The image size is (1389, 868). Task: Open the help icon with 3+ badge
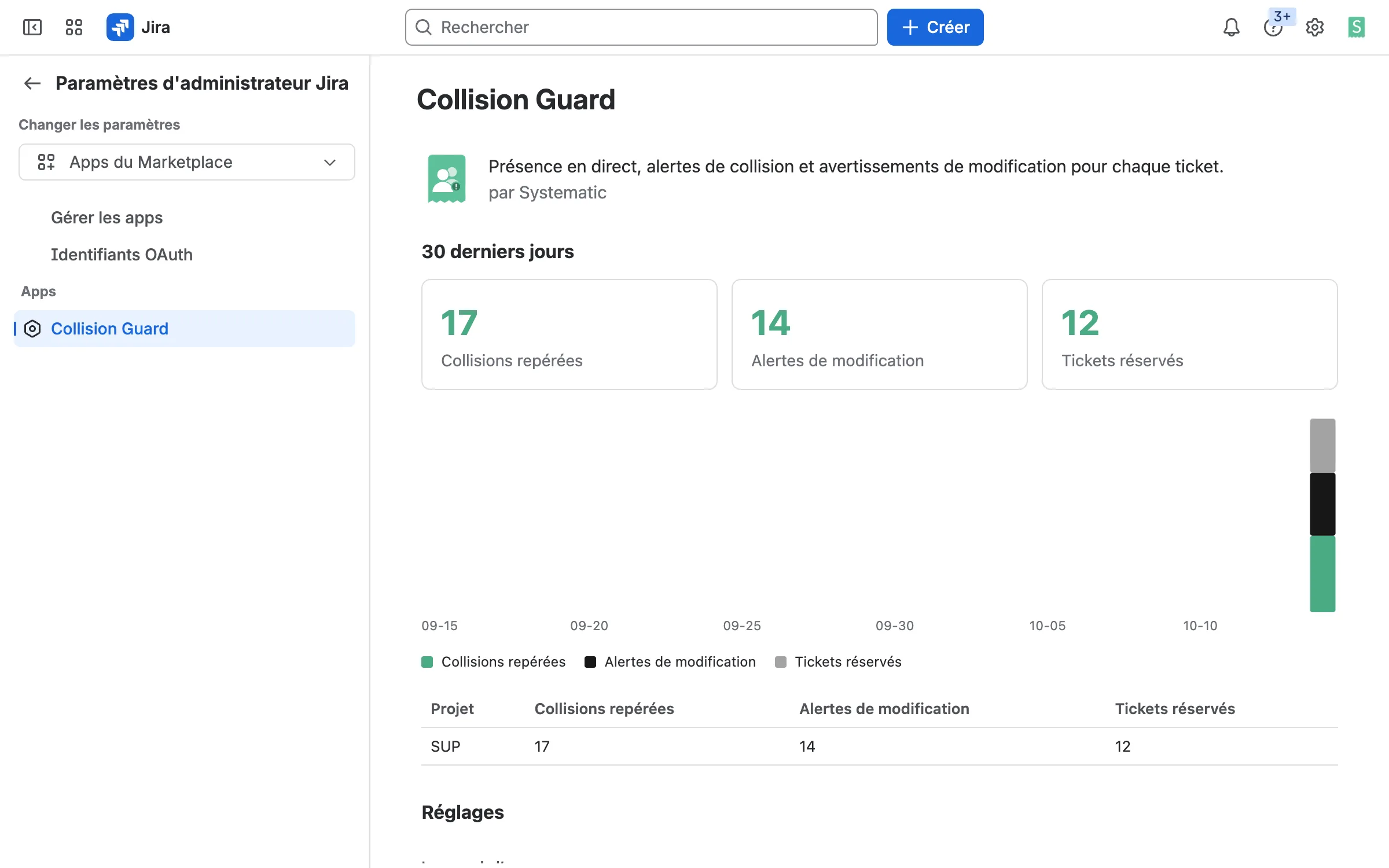(1273, 27)
